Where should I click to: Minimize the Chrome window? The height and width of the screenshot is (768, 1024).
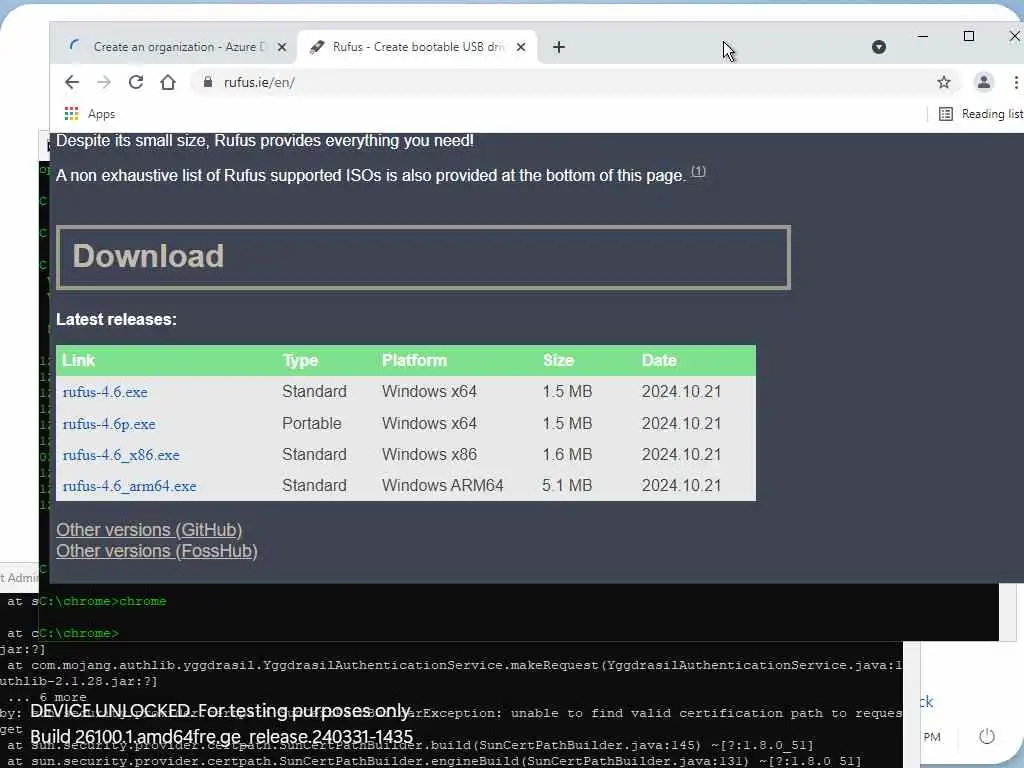923,37
